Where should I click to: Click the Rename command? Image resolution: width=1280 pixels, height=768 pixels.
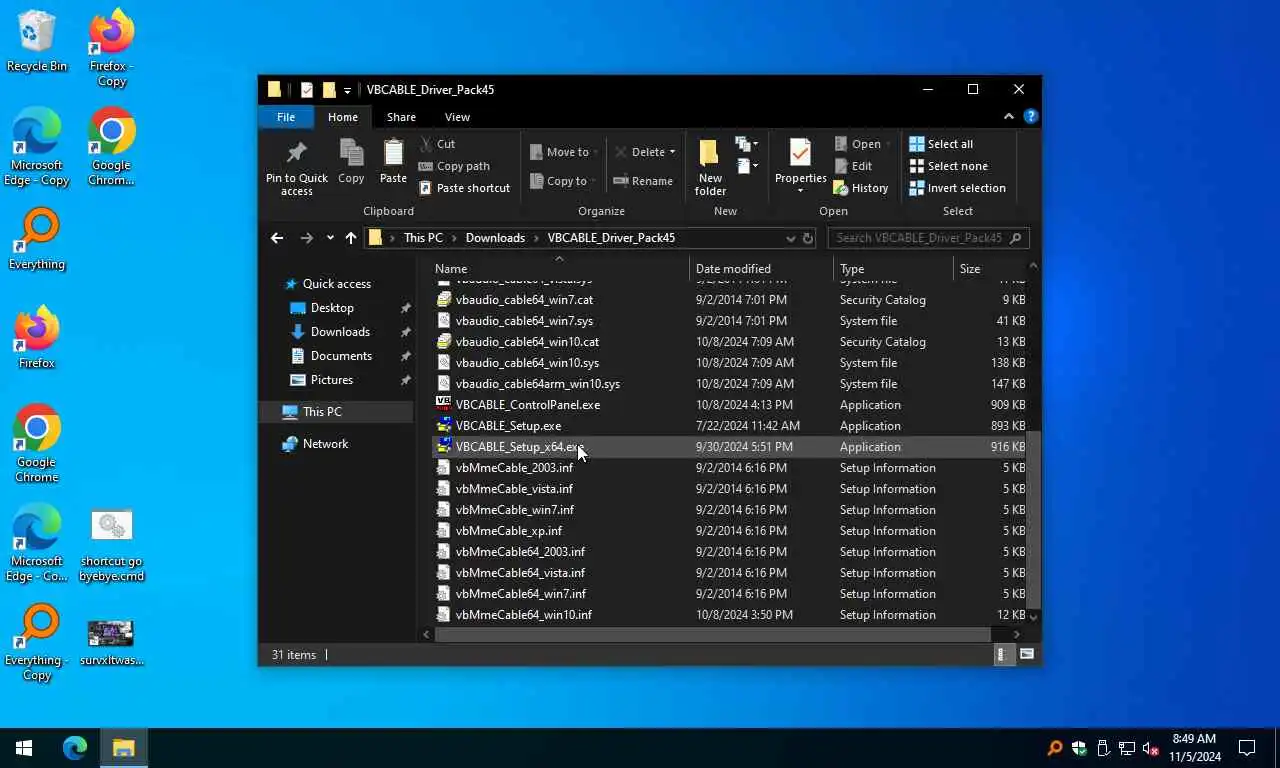tap(643, 181)
